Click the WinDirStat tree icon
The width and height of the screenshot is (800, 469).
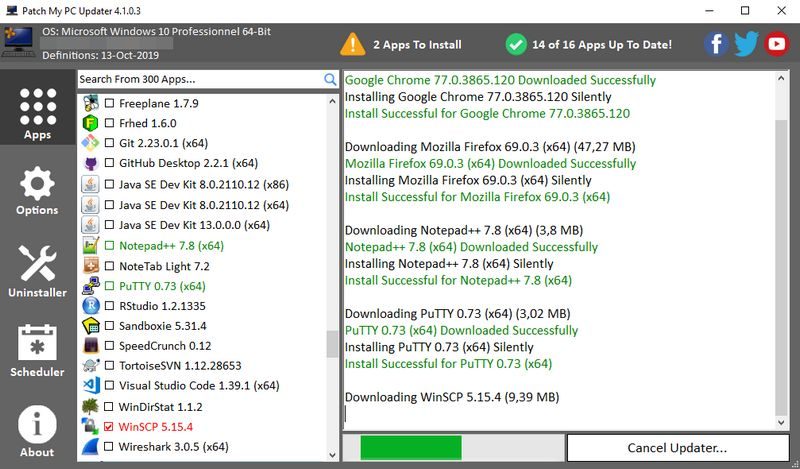tap(90, 406)
